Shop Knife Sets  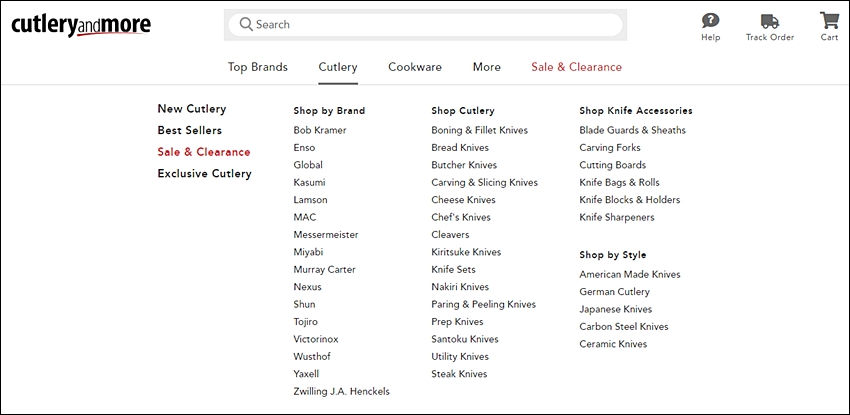coord(453,269)
